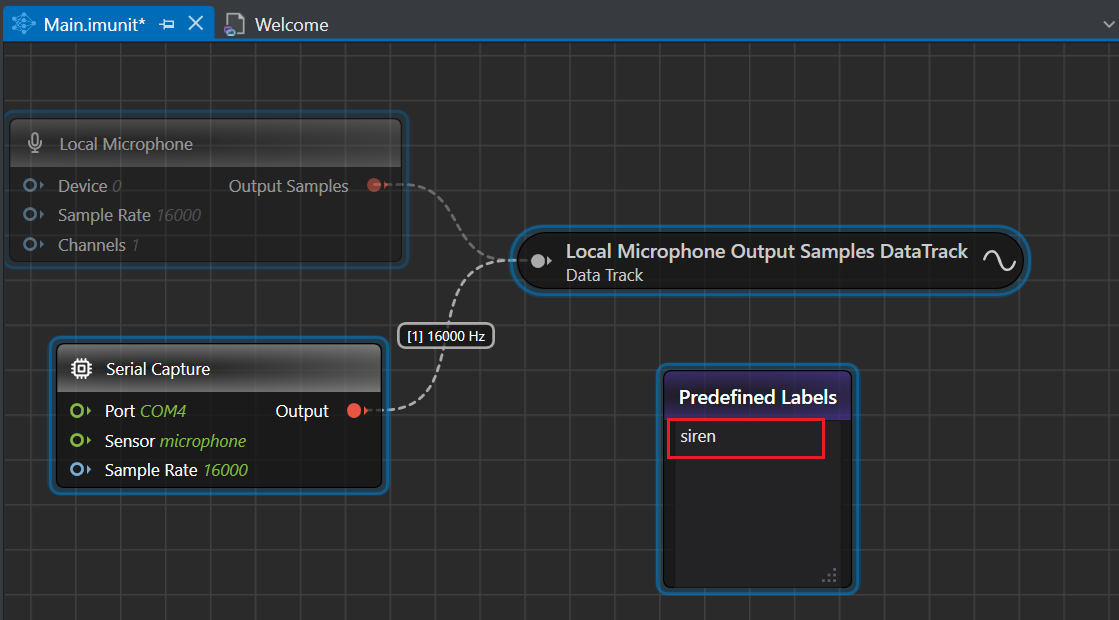The width and height of the screenshot is (1119, 620).
Task: Select the Channels value 1
Action: [x=136, y=245]
